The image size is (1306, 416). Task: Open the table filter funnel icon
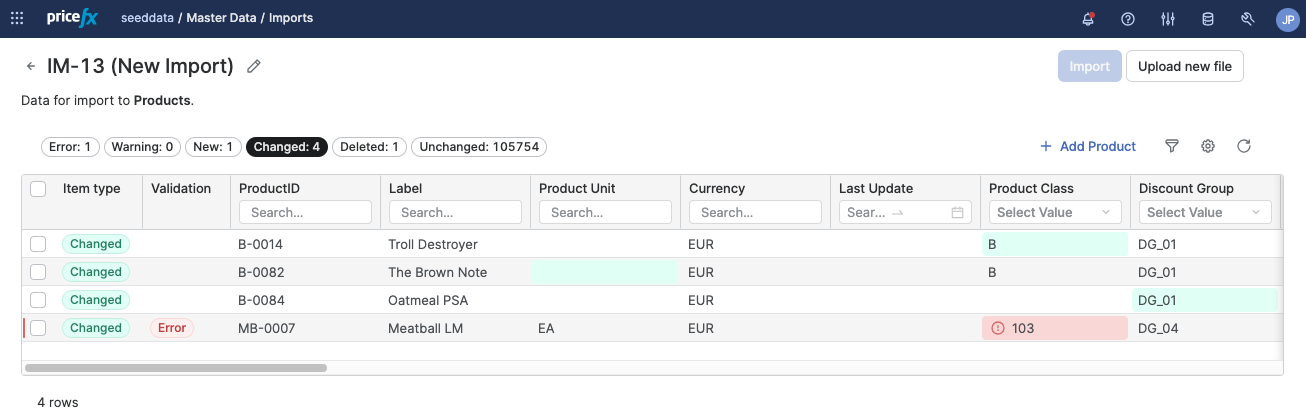click(x=1172, y=146)
